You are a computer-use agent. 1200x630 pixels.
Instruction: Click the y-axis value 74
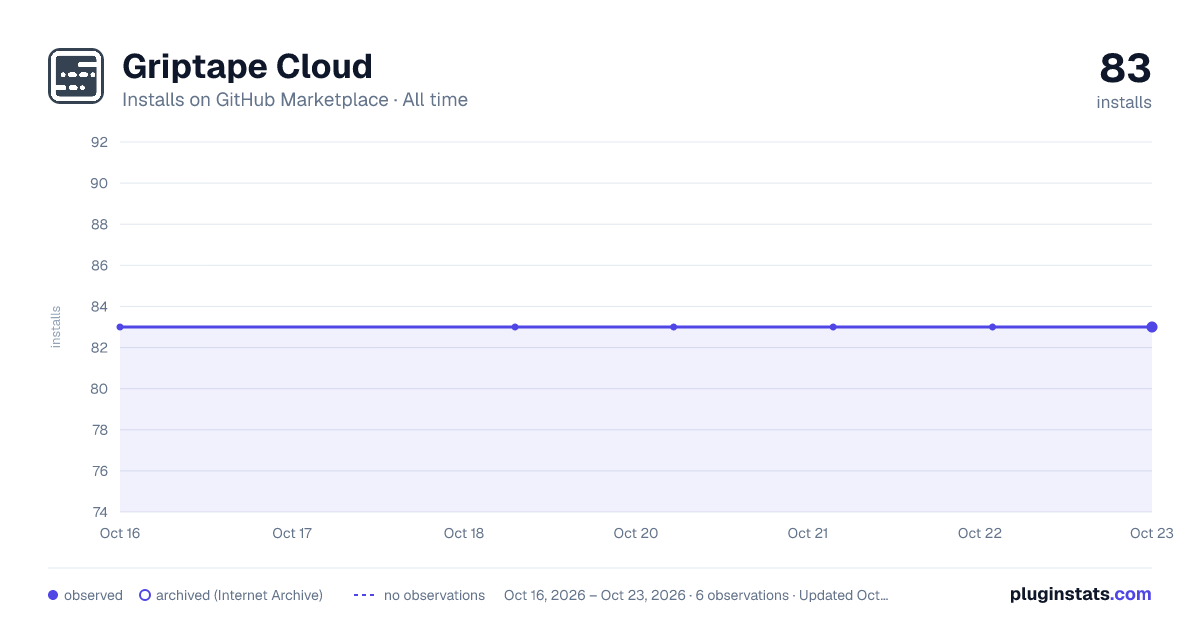(x=99, y=511)
